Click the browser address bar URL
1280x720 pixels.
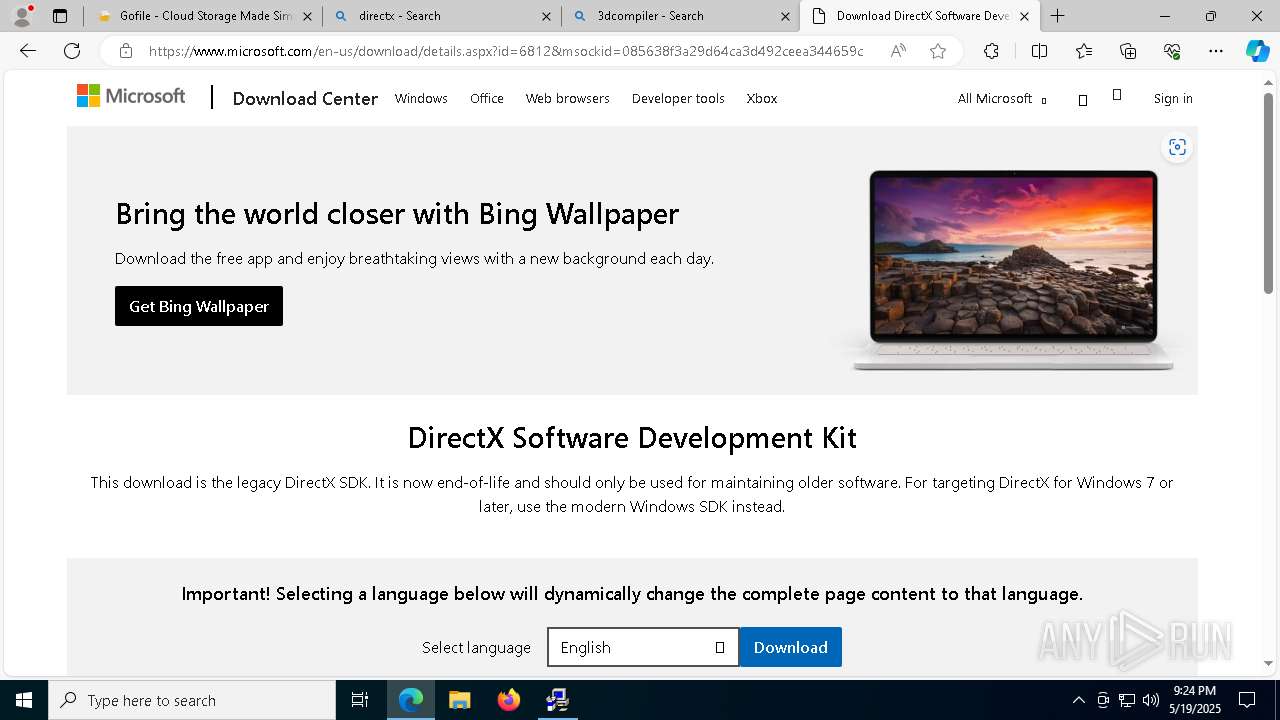[x=506, y=51]
